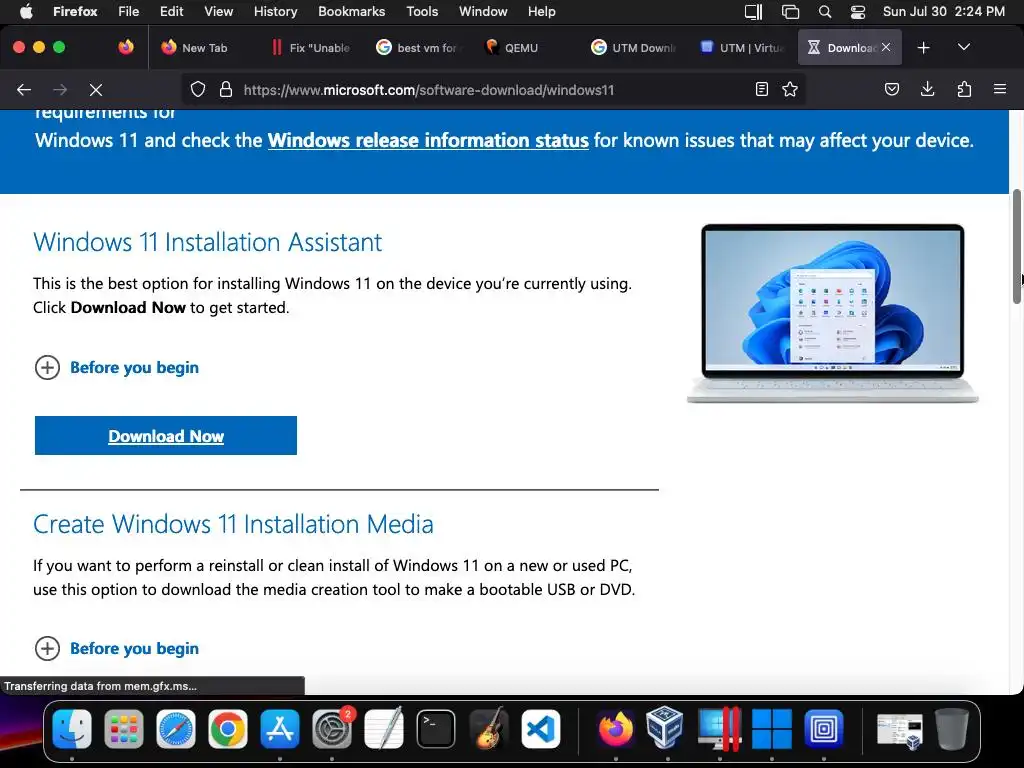Screen dimensions: 1024x768
Task: Open minimized window thumbnail in Dock
Action: (x=899, y=731)
